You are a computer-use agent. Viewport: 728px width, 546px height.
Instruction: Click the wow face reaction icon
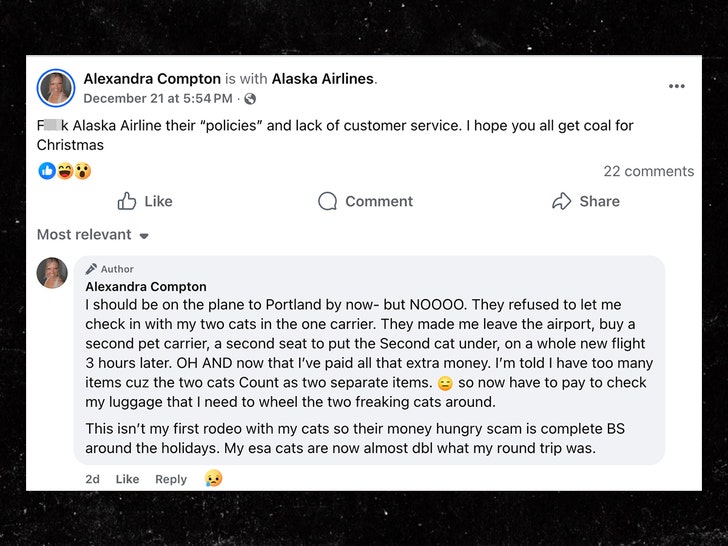(x=82, y=171)
